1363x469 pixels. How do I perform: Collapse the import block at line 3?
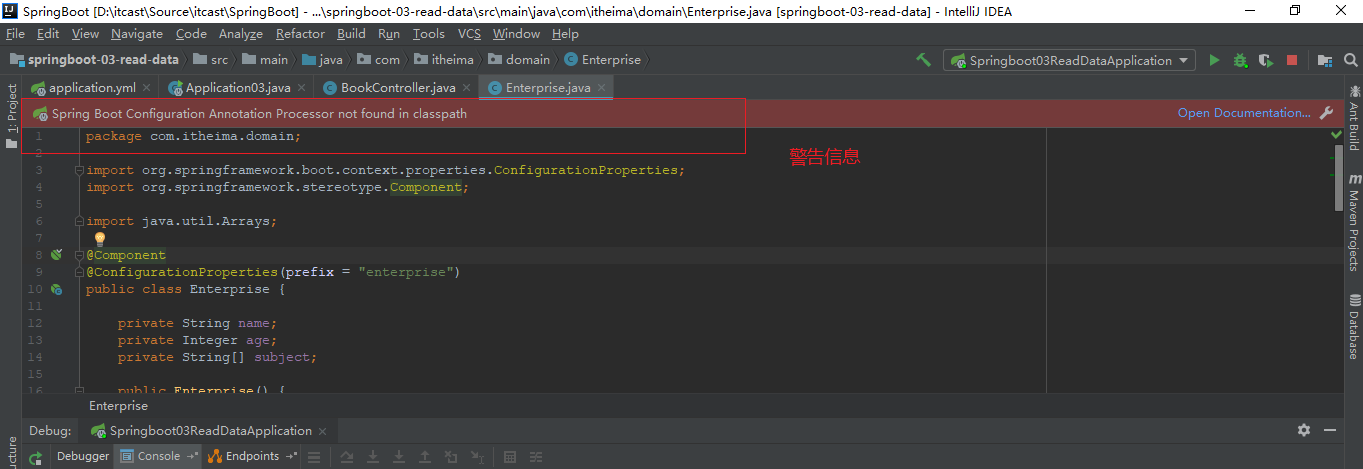click(78, 170)
